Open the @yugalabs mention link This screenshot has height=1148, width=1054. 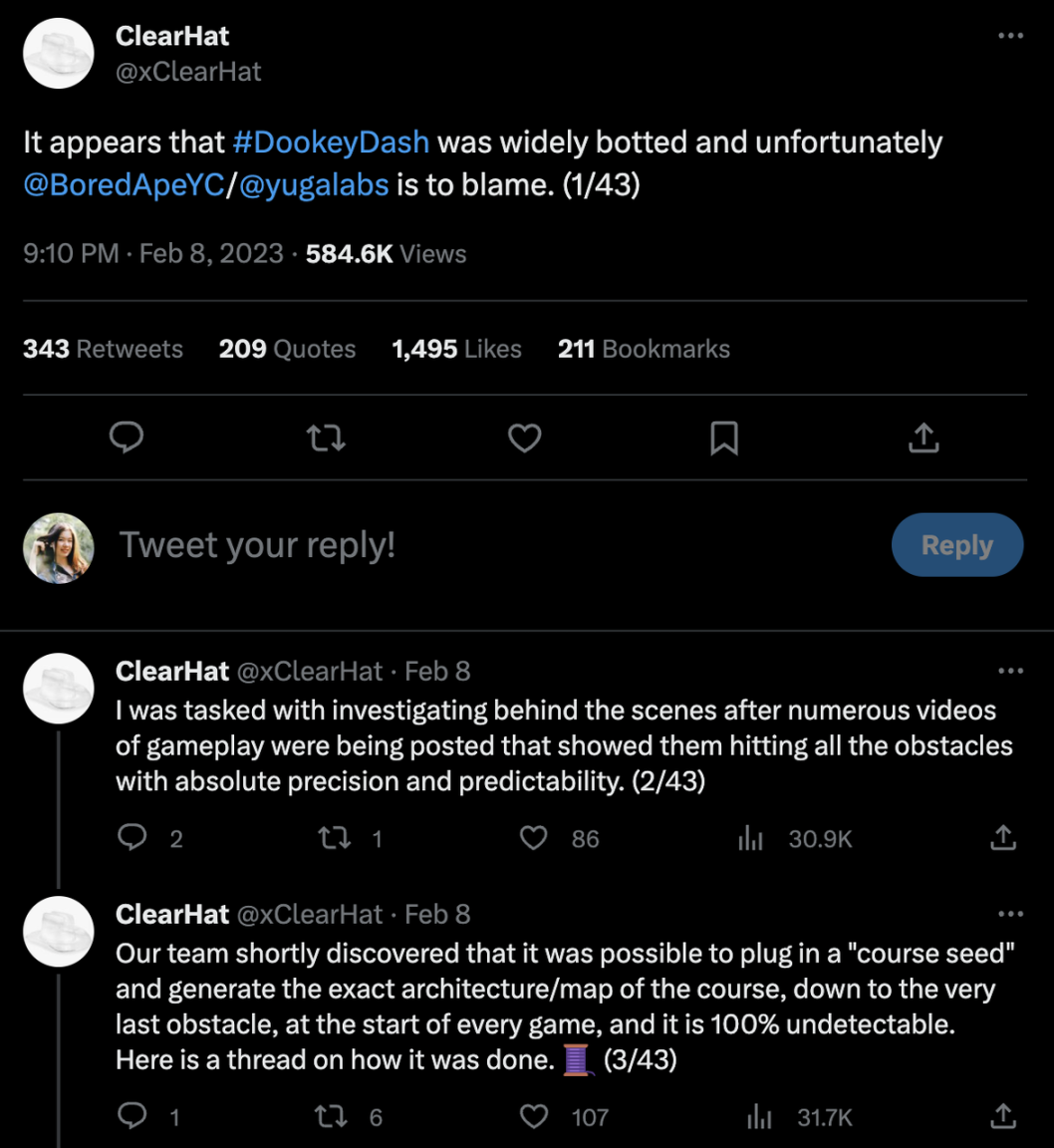[314, 185]
